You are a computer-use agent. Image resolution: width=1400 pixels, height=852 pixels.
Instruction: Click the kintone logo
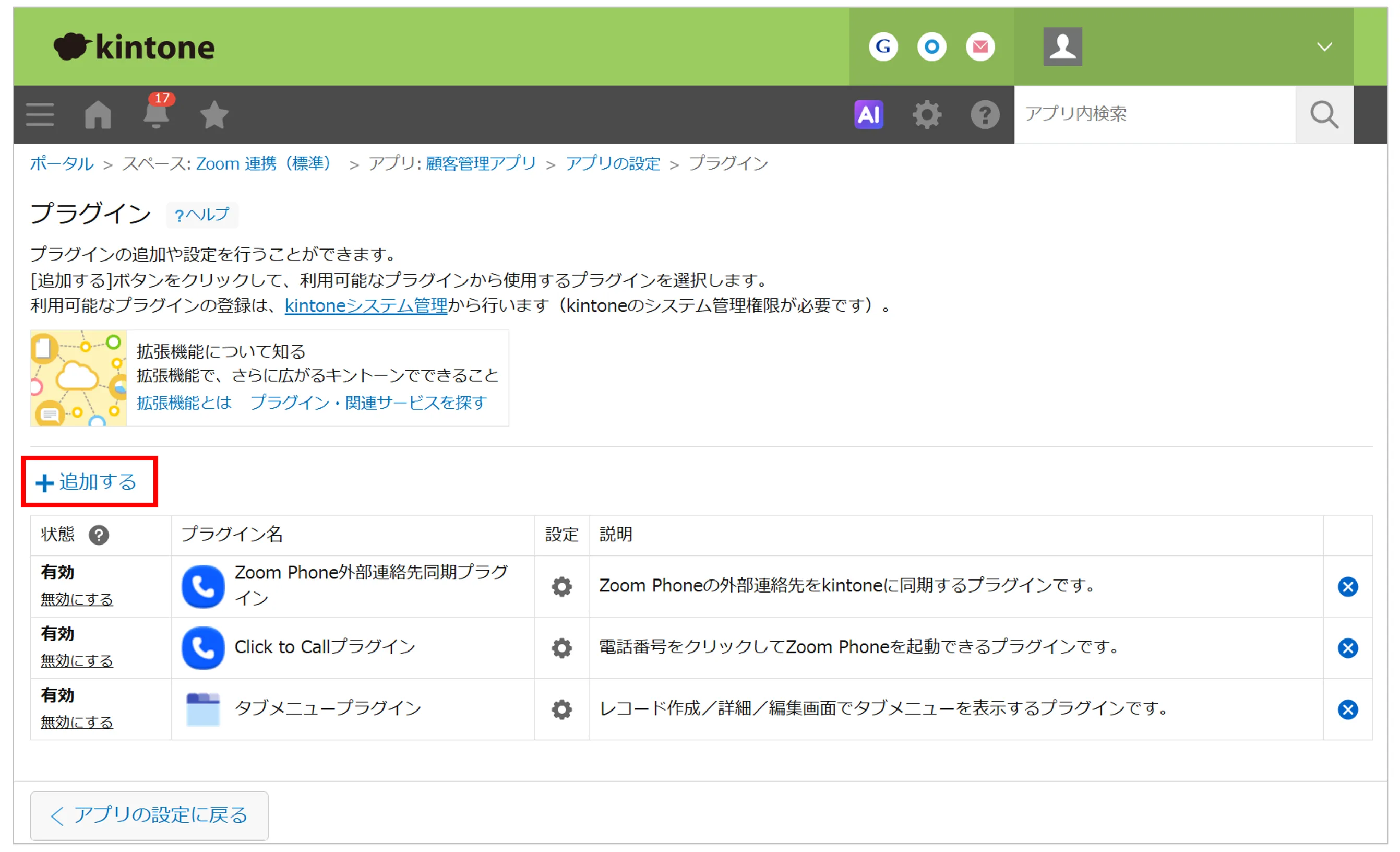coord(134,46)
